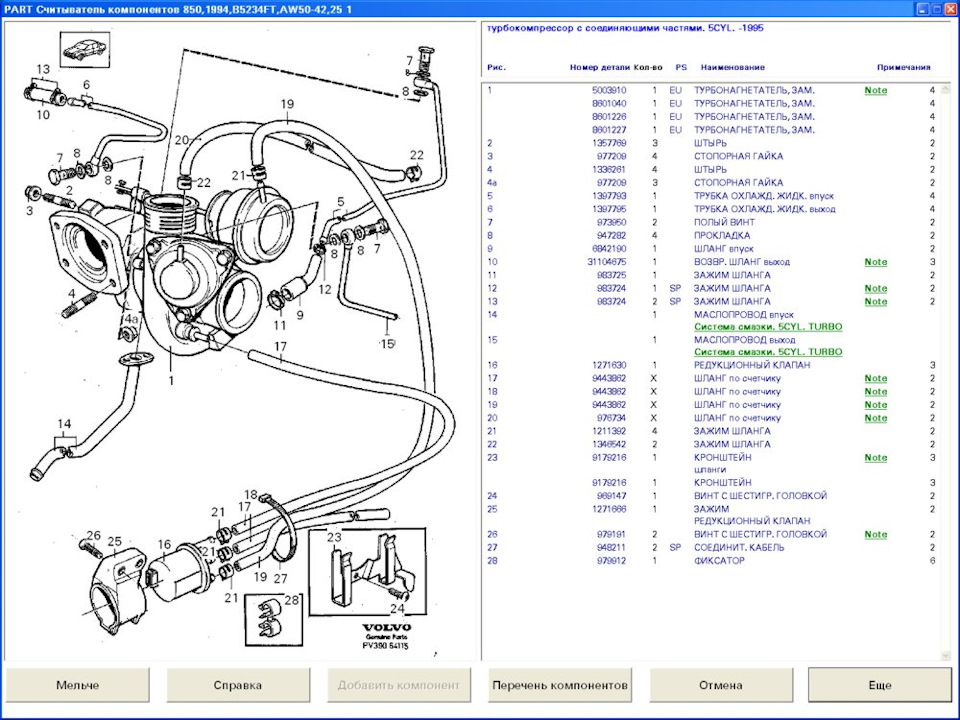Click the Наименование column header
The height and width of the screenshot is (720, 960).
tap(732, 67)
